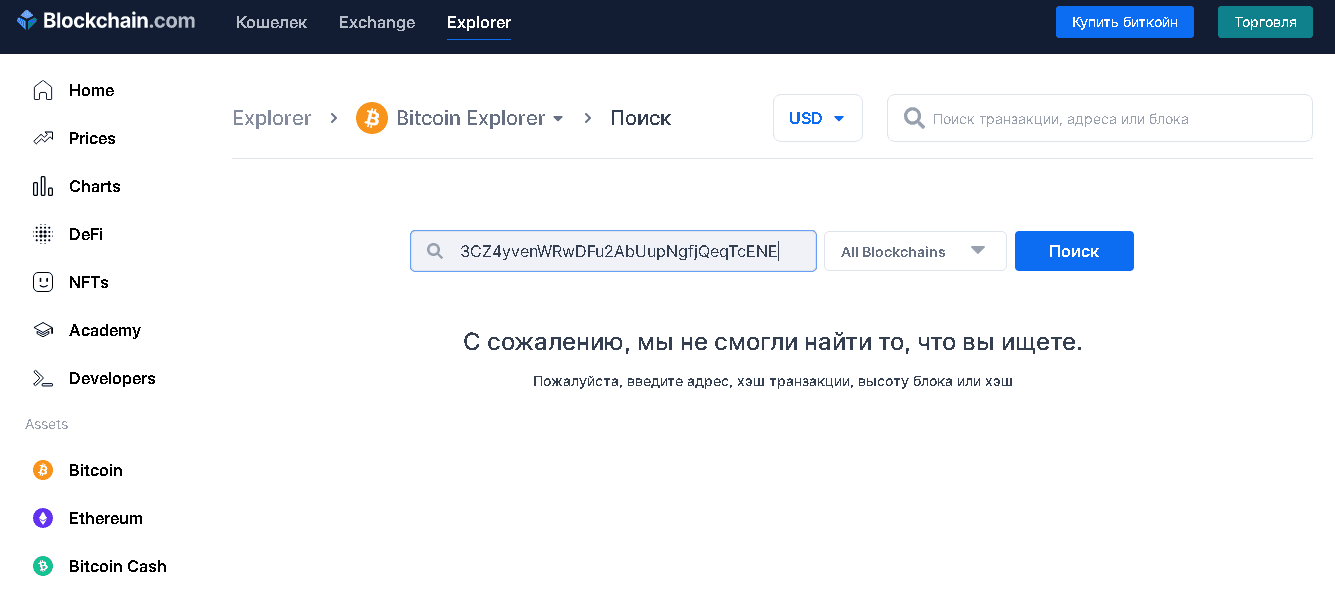The height and width of the screenshot is (596, 1335).
Task: Click the Bitcoin Cash asset icon
Action: (43, 567)
